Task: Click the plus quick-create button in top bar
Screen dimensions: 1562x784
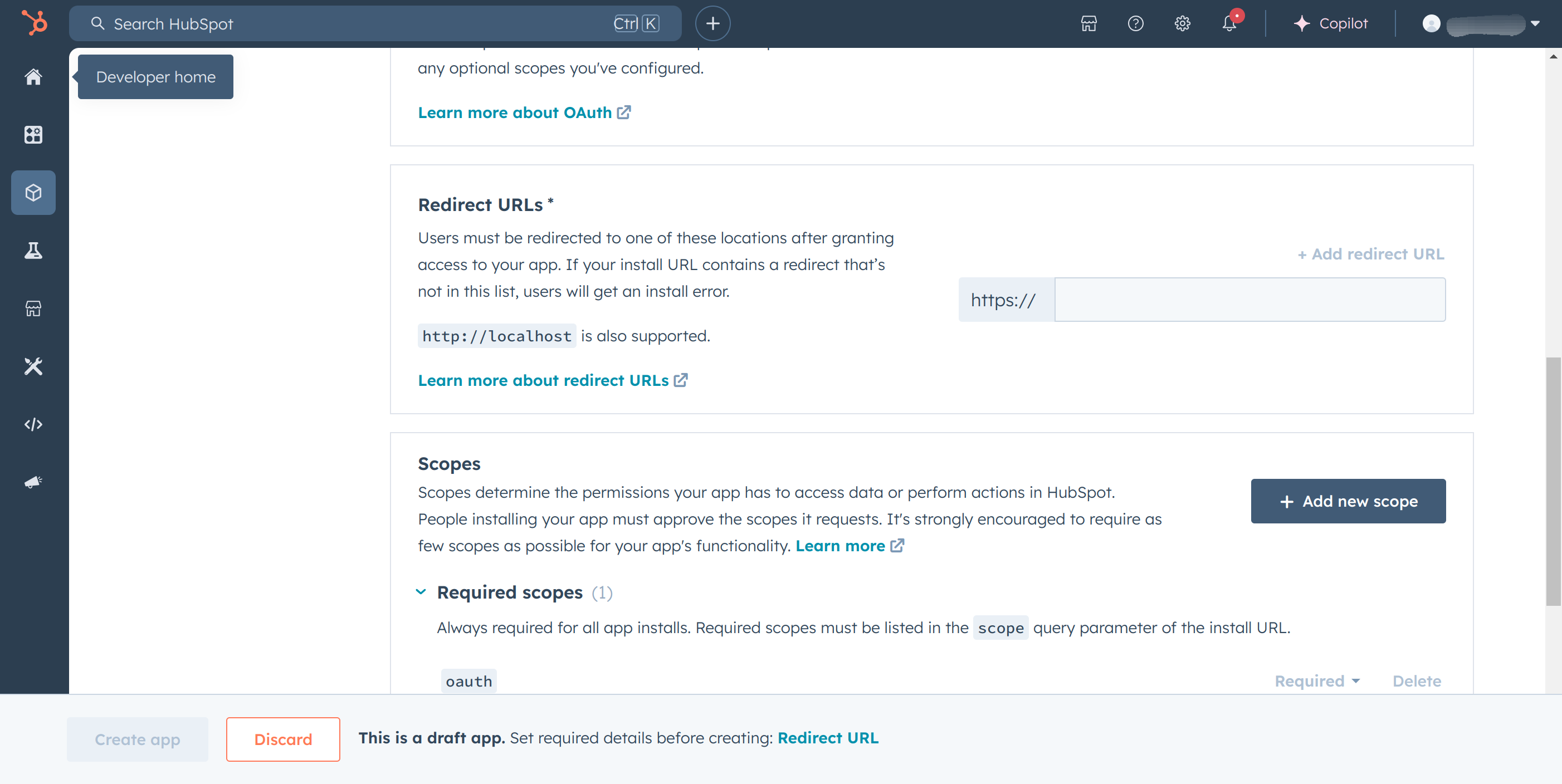Action: tap(712, 23)
